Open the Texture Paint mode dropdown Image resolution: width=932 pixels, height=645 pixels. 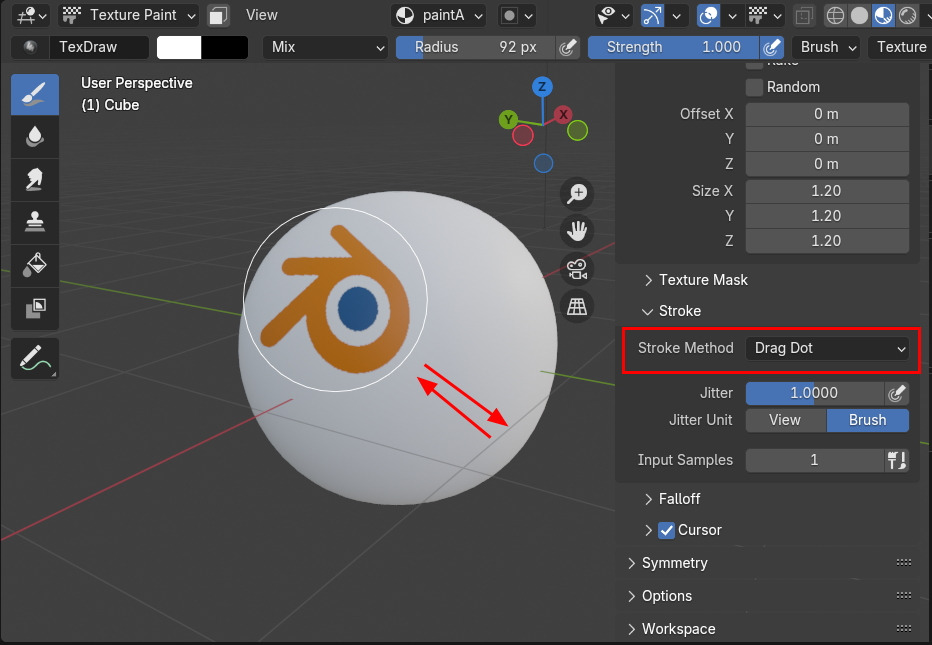pos(129,15)
